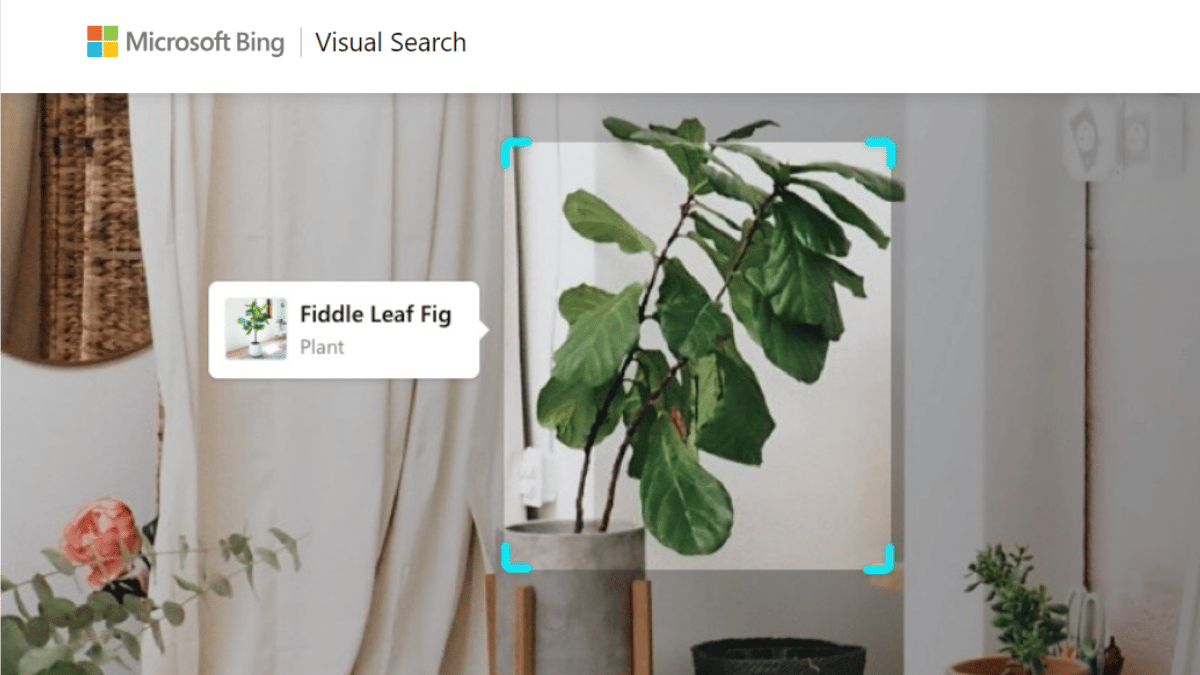The height and width of the screenshot is (675, 1200).
Task: Select the Visual Search header title
Action: [x=391, y=43]
